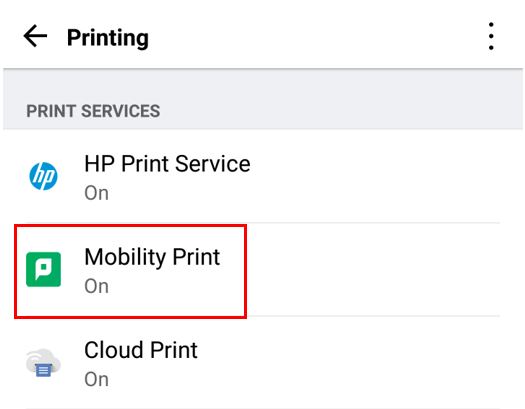Open the three-dot overflow menu
This screenshot has width=525, height=409.
pos(491,36)
